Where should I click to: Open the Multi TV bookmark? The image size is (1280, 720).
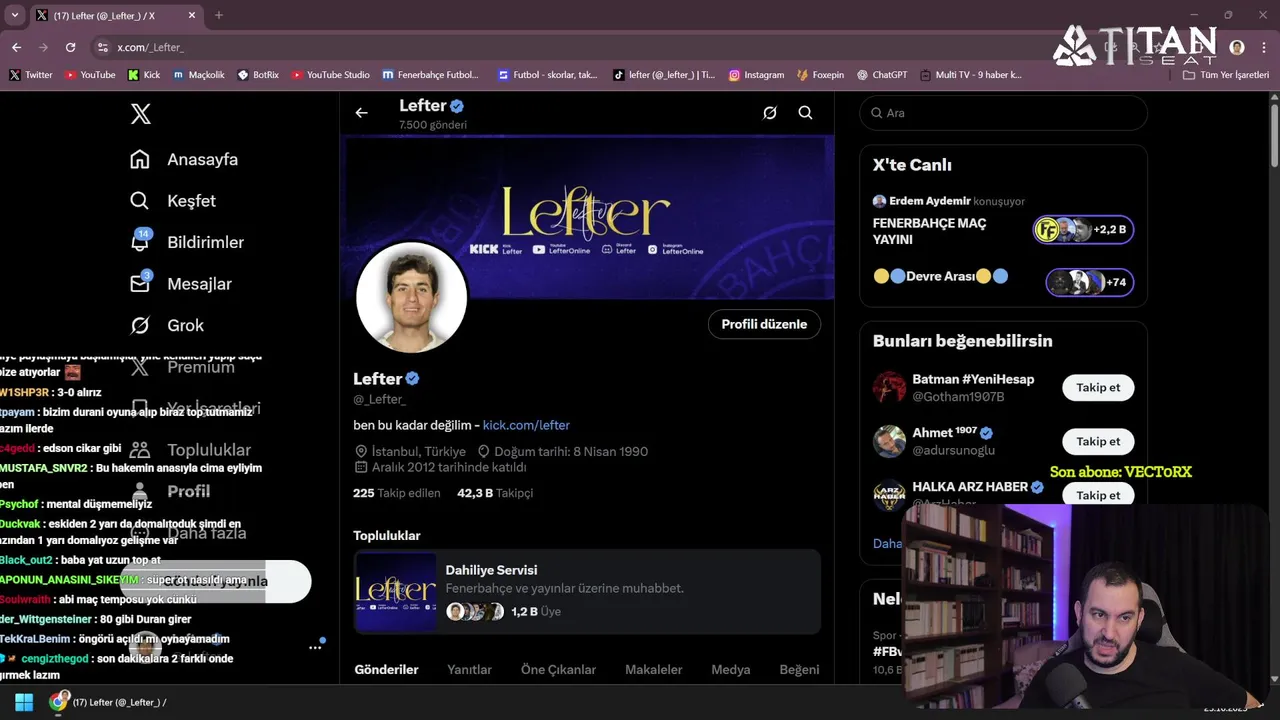(x=970, y=75)
